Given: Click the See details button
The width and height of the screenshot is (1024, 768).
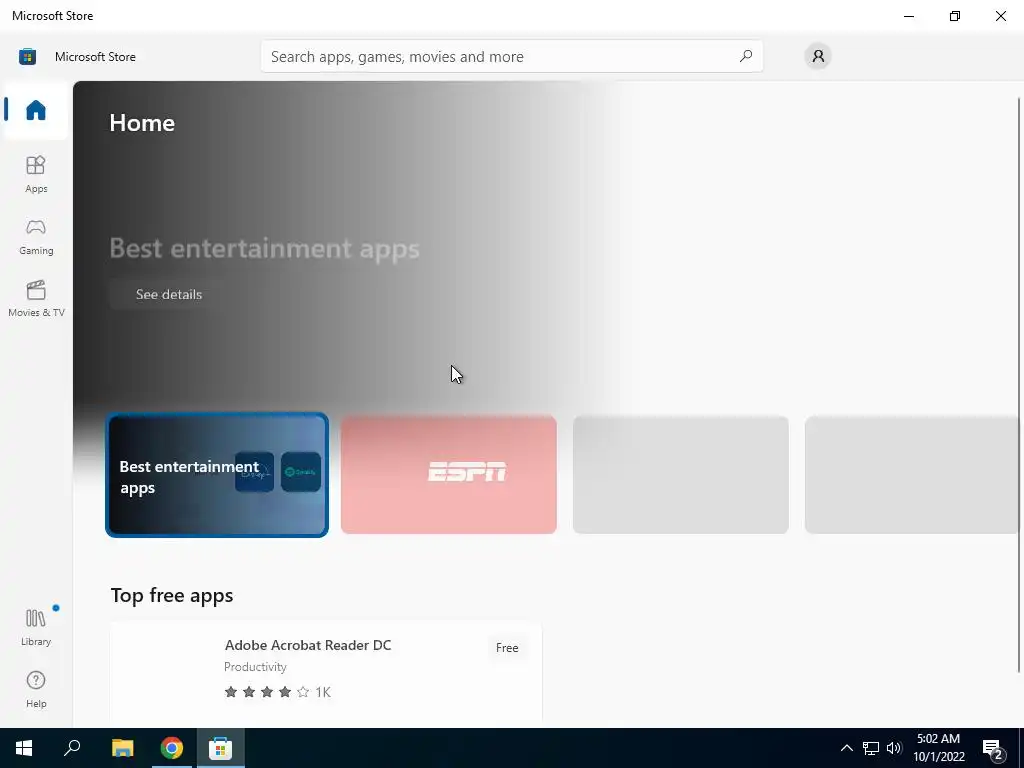Looking at the screenshot, I should (x=168, y=295).
